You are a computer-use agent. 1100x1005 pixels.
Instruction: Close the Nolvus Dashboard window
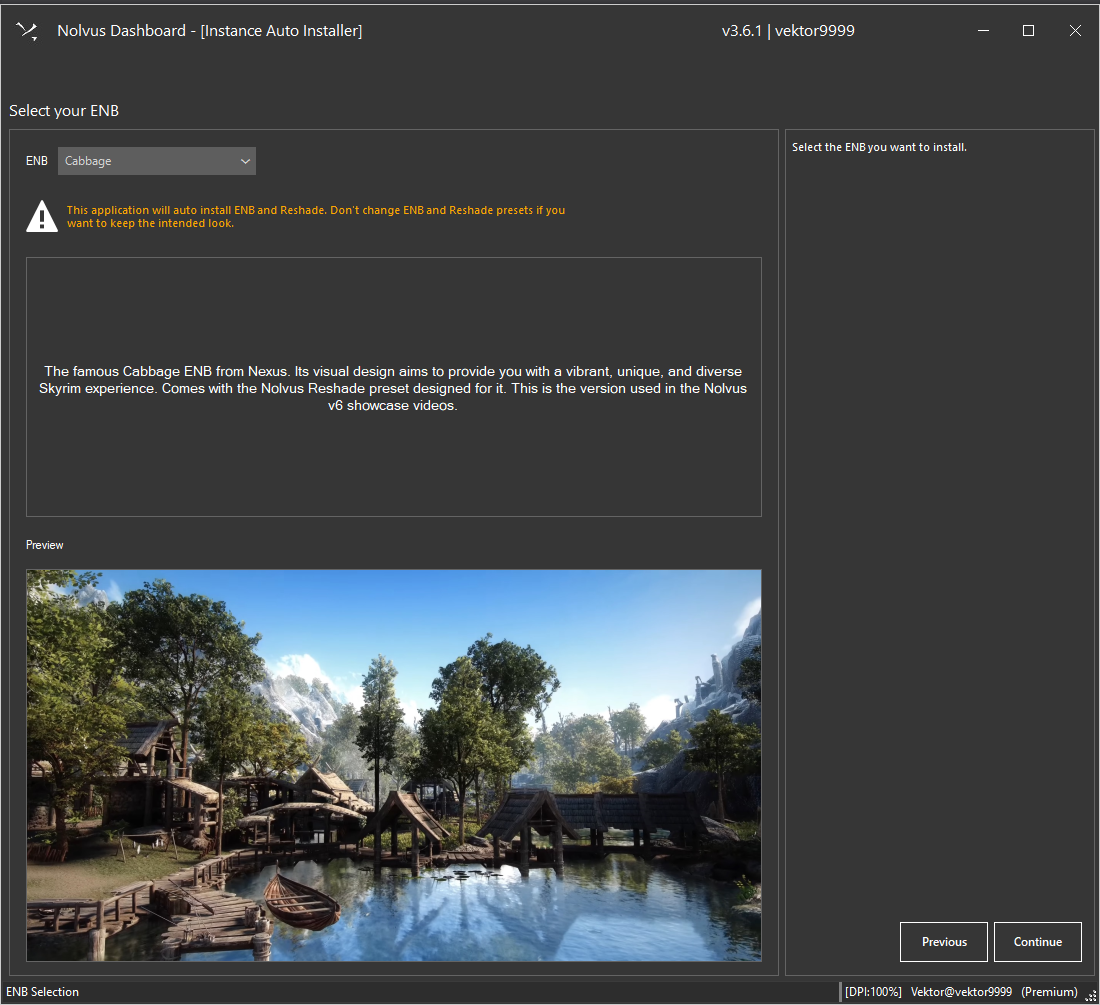click(1075, 31)
